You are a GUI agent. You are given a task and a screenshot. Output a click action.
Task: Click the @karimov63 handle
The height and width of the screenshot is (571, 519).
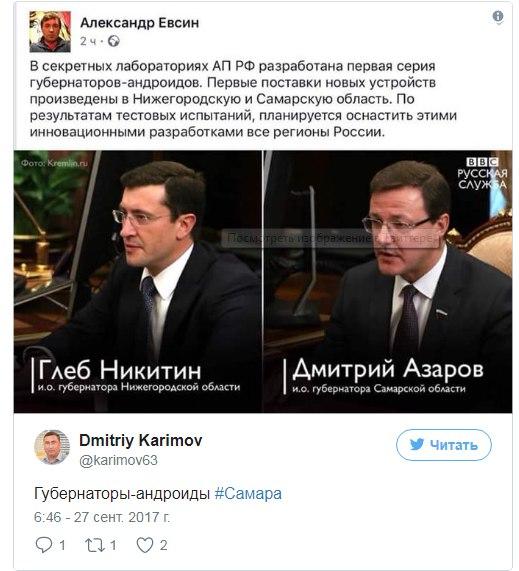coord(118,460)
